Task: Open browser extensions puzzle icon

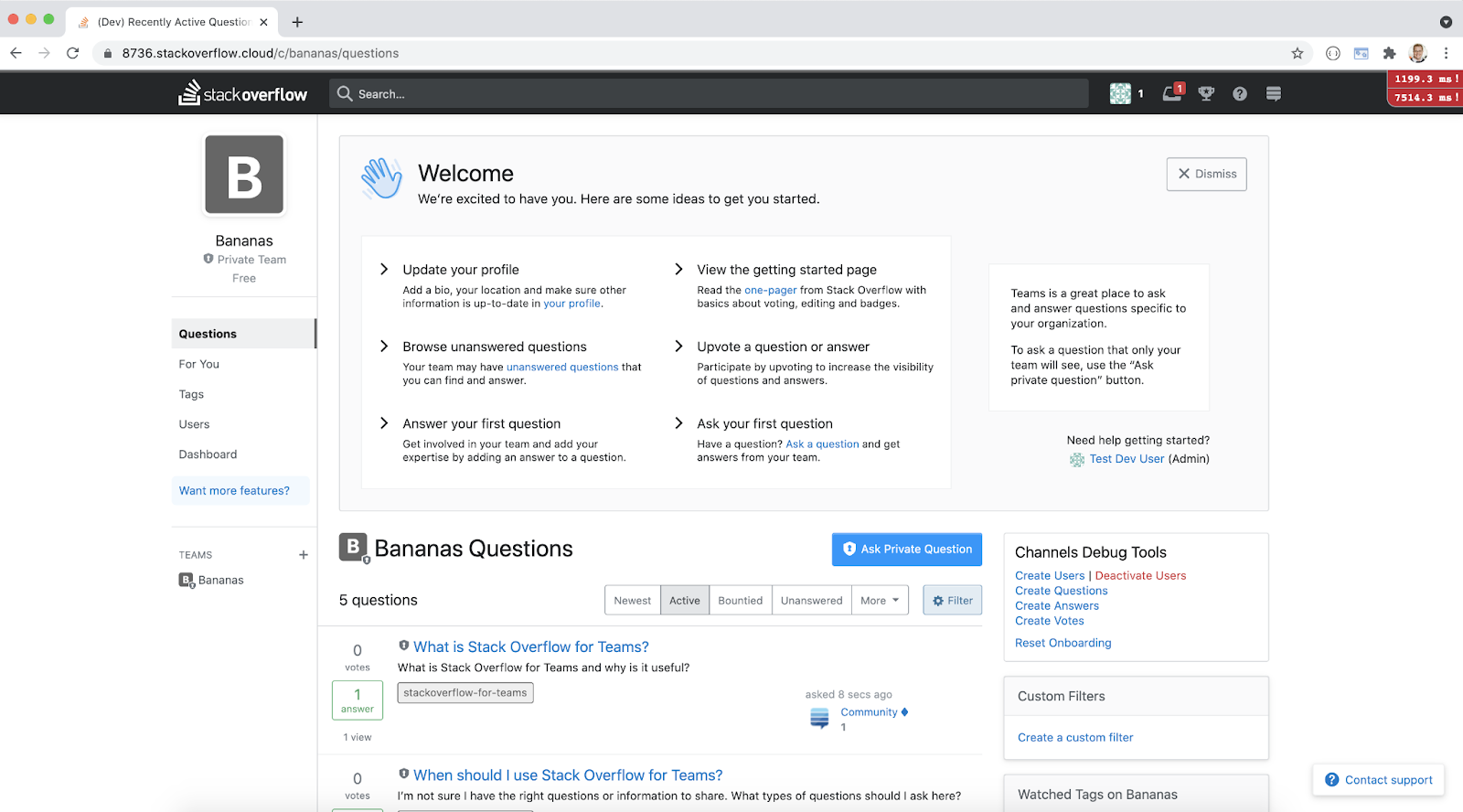Action: point(1390,53)
